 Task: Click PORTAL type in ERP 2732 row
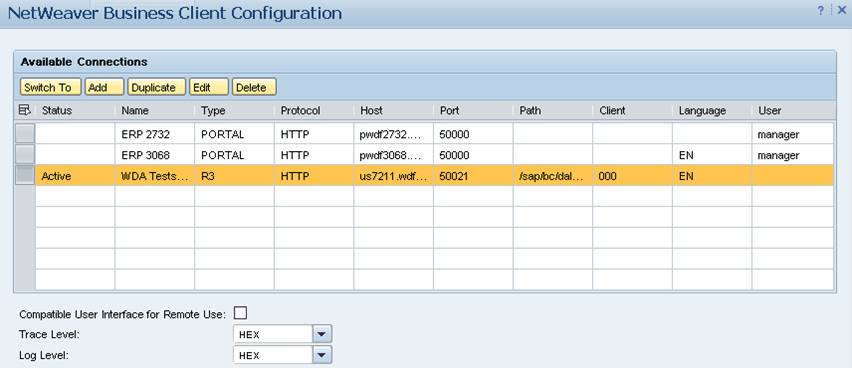(x=234, y=134)
